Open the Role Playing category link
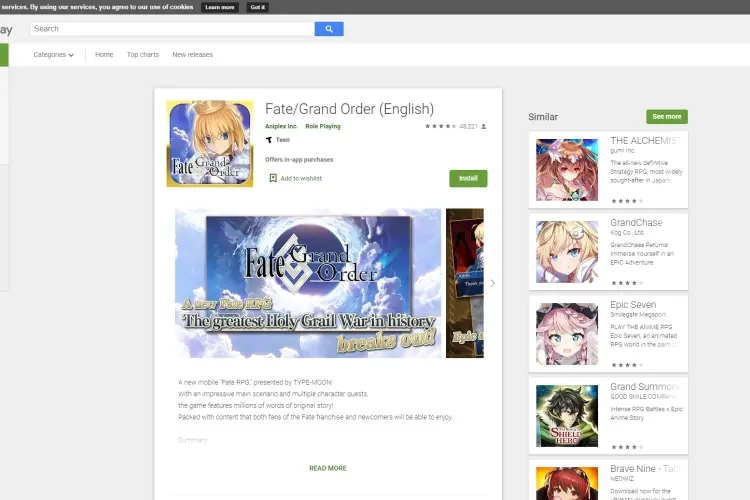750x500 pixels. click(323, 126)
